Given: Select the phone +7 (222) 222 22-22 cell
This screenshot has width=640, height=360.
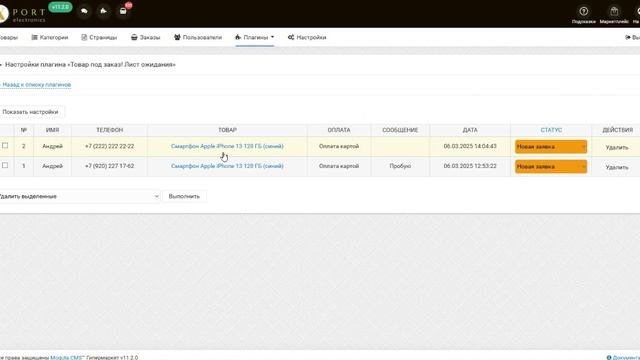Looking at the screenshot, I should (x=109, y=146).
